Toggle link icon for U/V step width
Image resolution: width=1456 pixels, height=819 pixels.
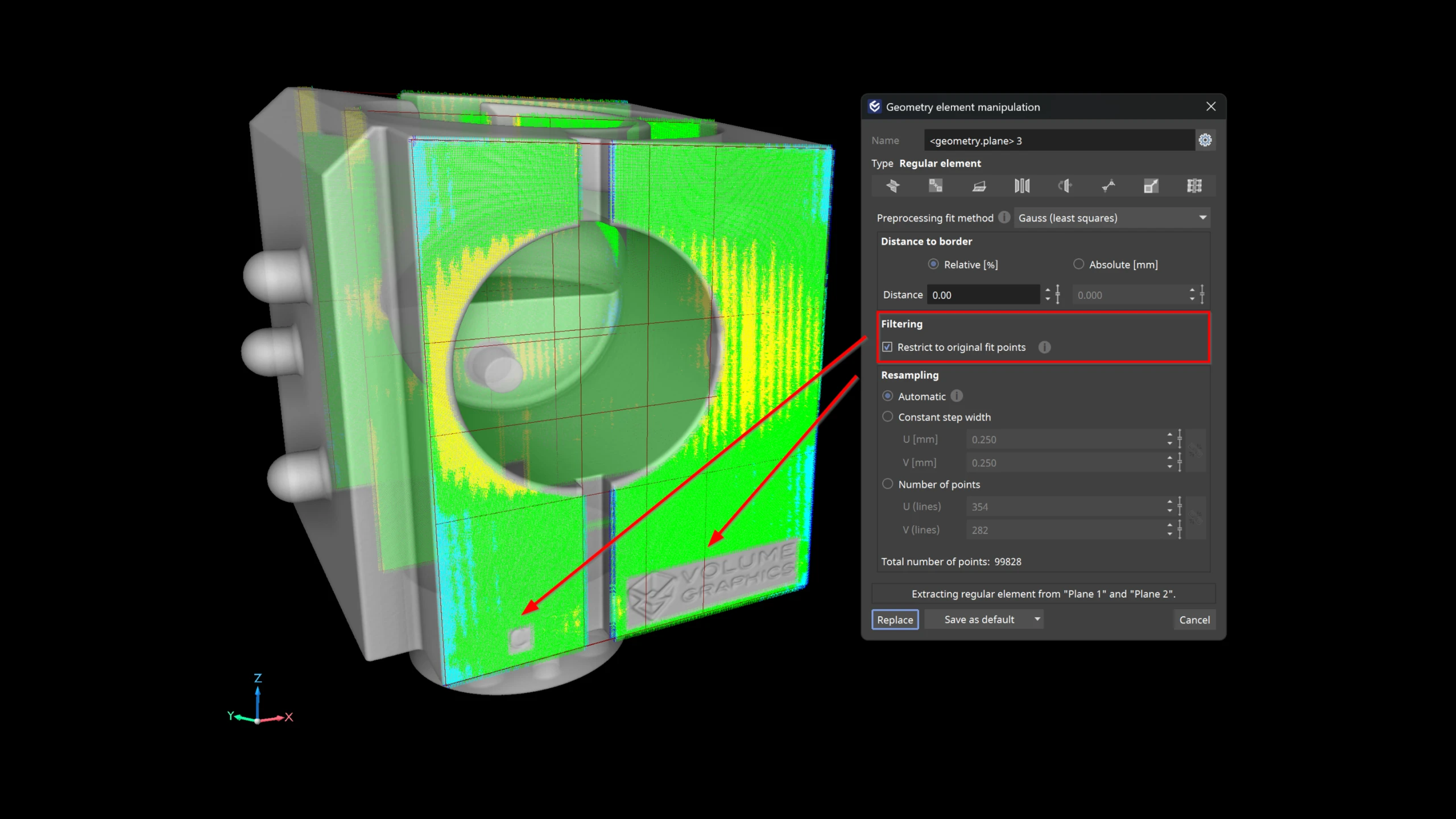(x=1196, y=450)
